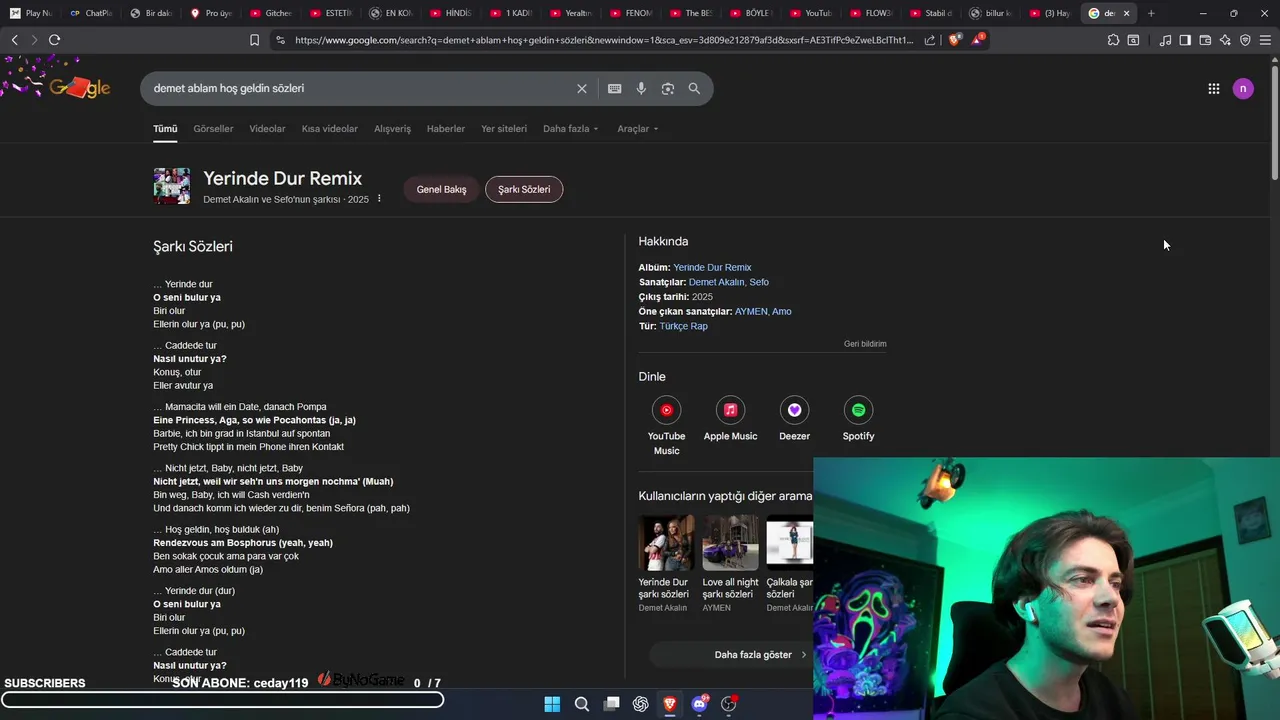The height and width of the screenshot is (720, 1280).
Task: Switch to the Yer siteleri tab
Action: click(504, 129)
